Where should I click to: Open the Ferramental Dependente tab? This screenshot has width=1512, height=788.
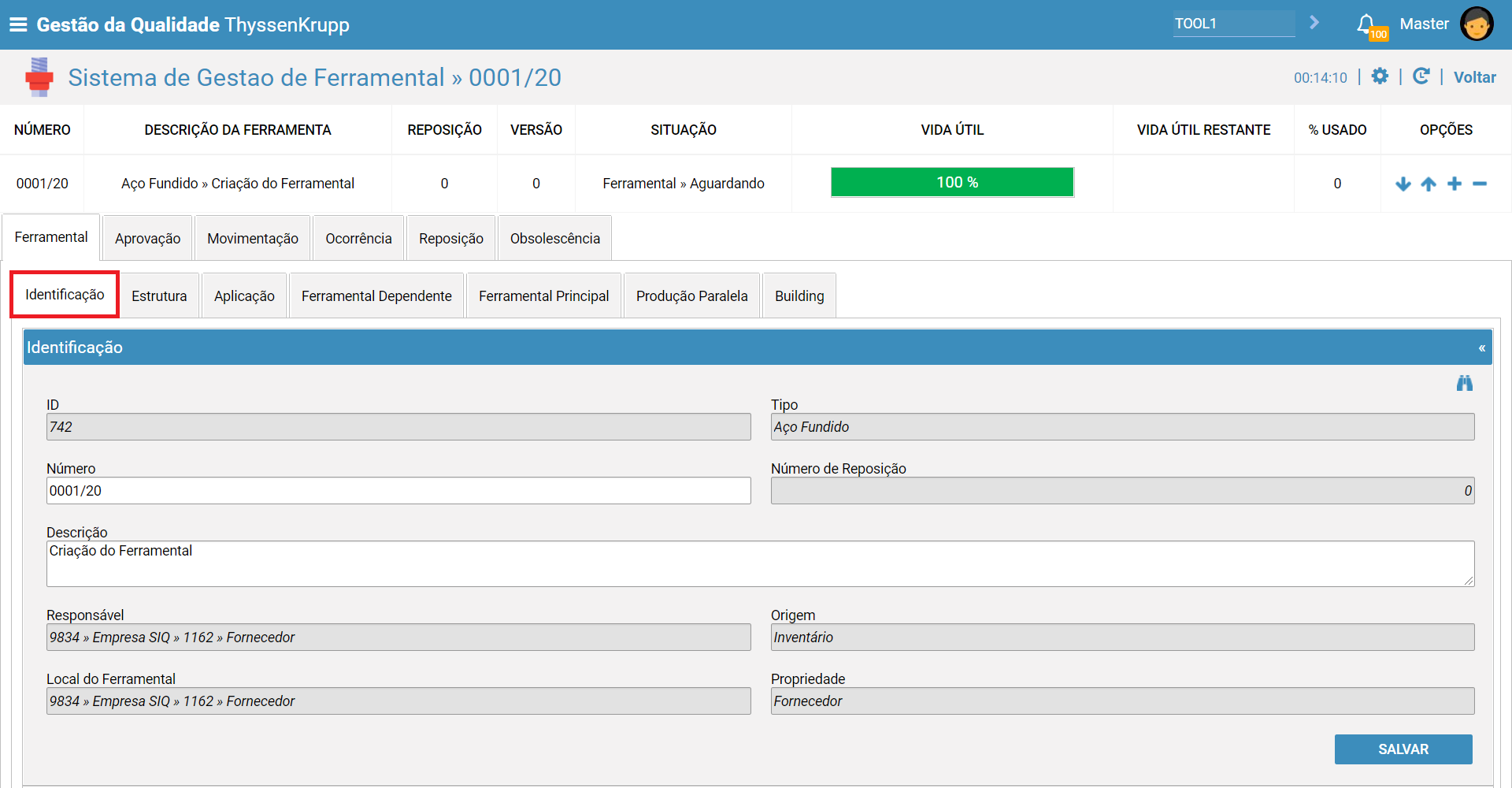pos(376,295)
